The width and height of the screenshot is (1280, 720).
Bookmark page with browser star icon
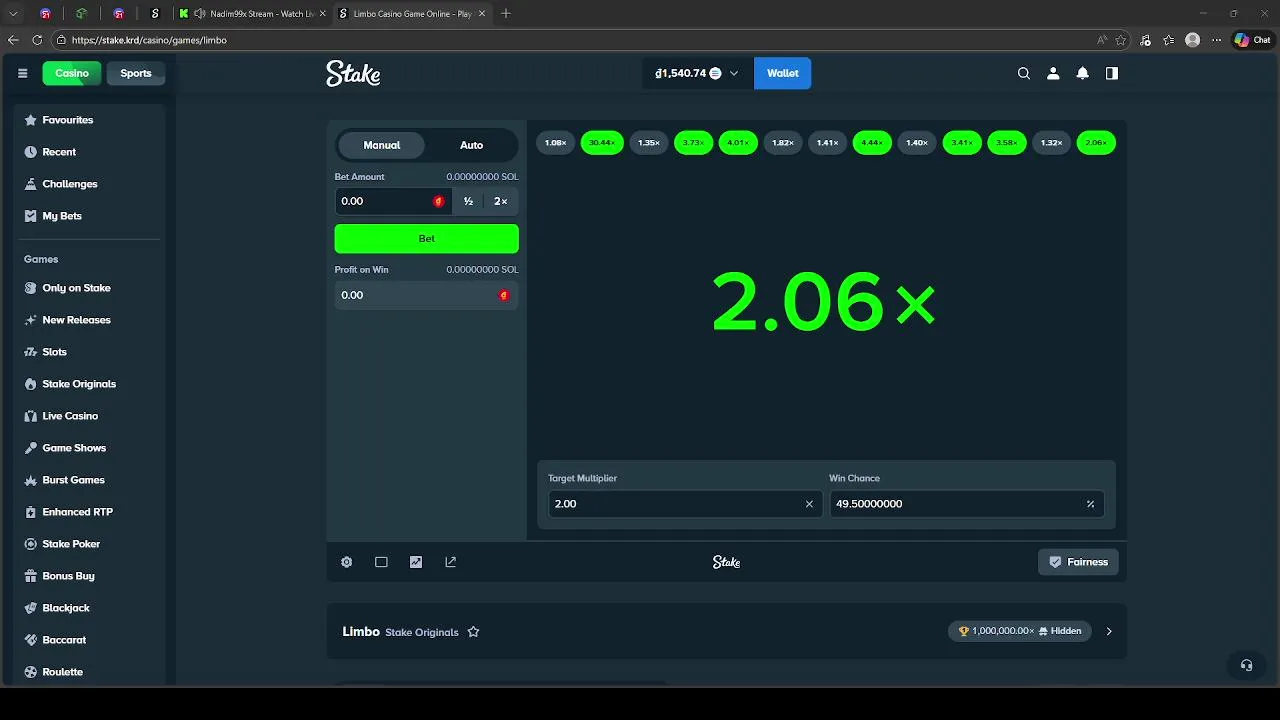[1121, 40]
